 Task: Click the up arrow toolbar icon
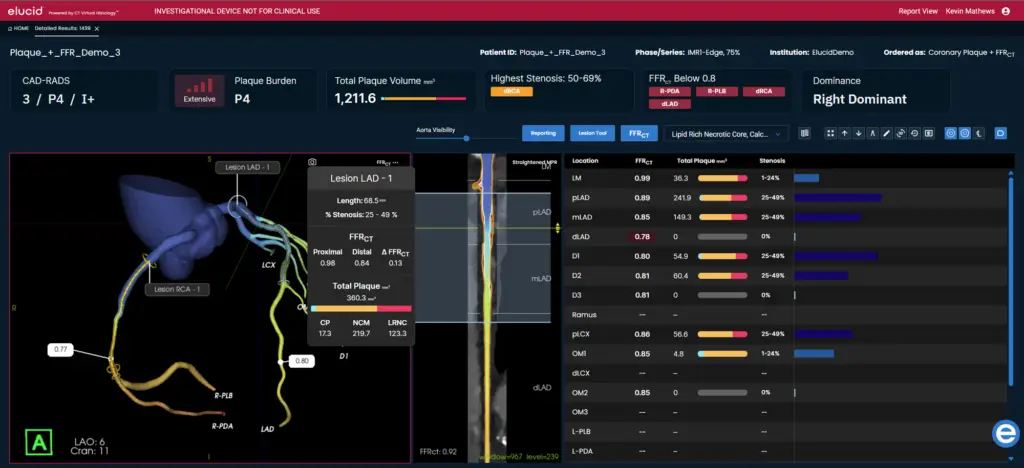coord(844,133)
